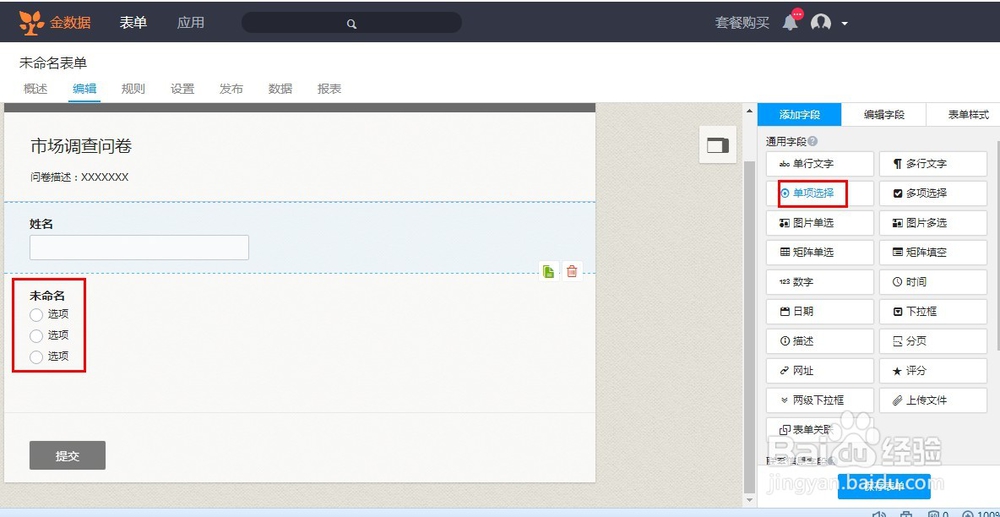This screenshot has width=1000, height=517.
Task: Click the 市场调查问卷 form title
Action: tap(81, 147)
